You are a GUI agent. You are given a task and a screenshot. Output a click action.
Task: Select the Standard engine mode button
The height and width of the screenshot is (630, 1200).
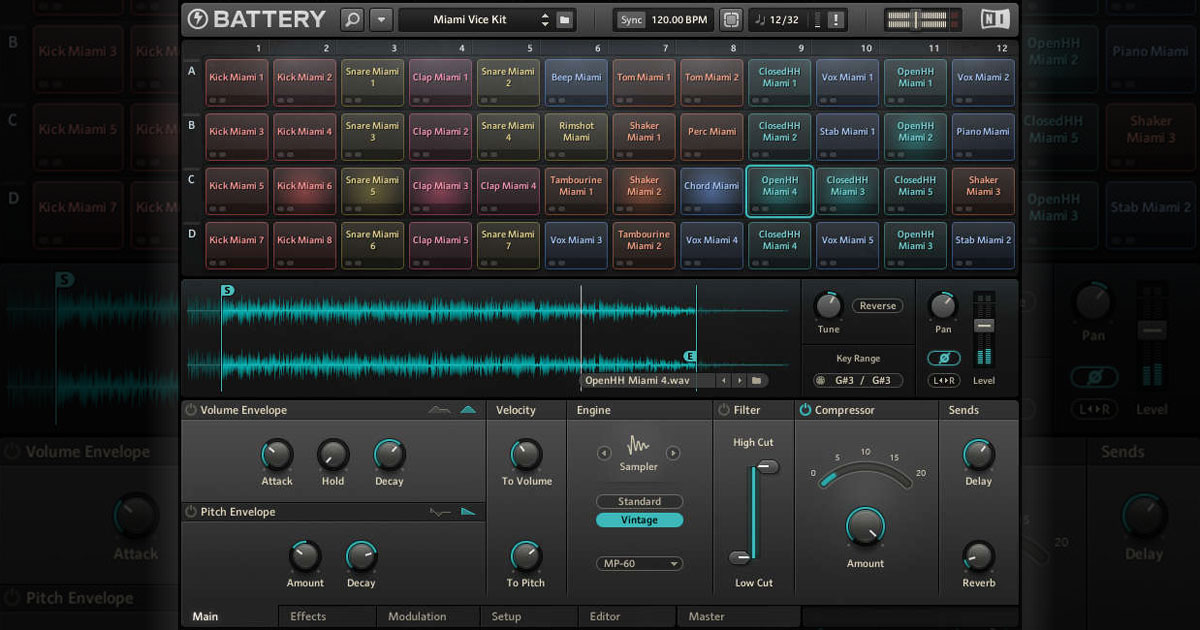click(639, 501)
